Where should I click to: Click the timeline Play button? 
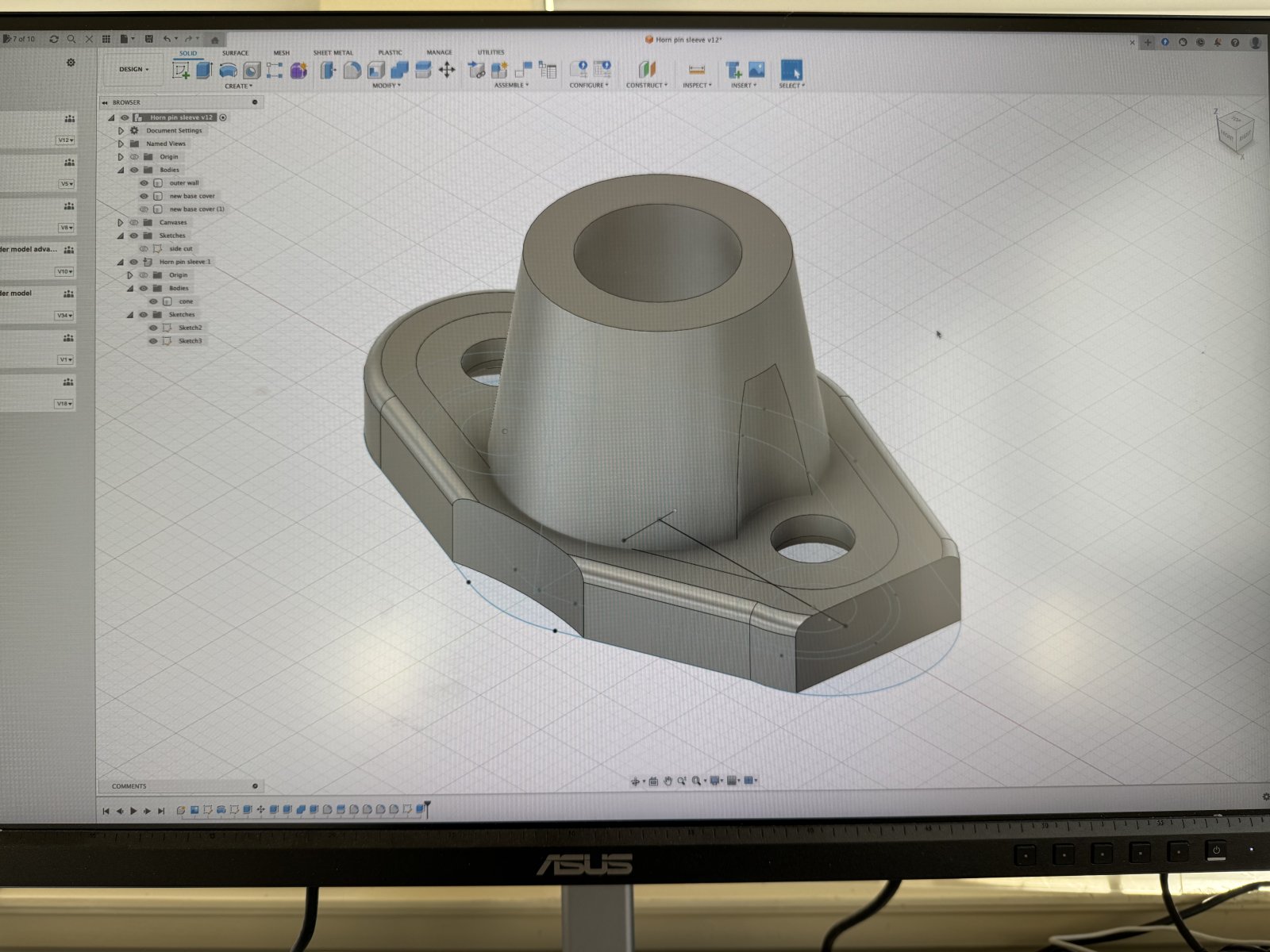[x=133, y=811]
